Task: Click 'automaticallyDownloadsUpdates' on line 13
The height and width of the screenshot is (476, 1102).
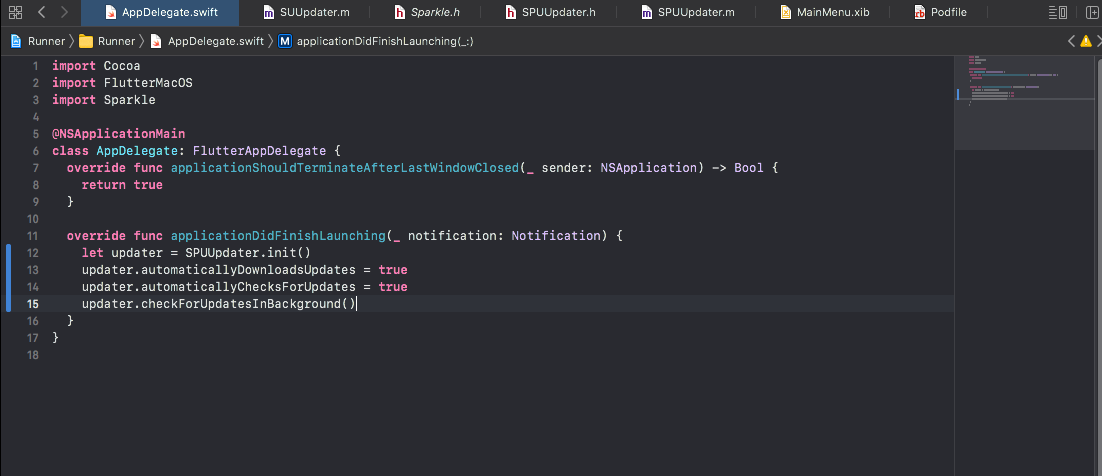Action: tap(248, 270)
